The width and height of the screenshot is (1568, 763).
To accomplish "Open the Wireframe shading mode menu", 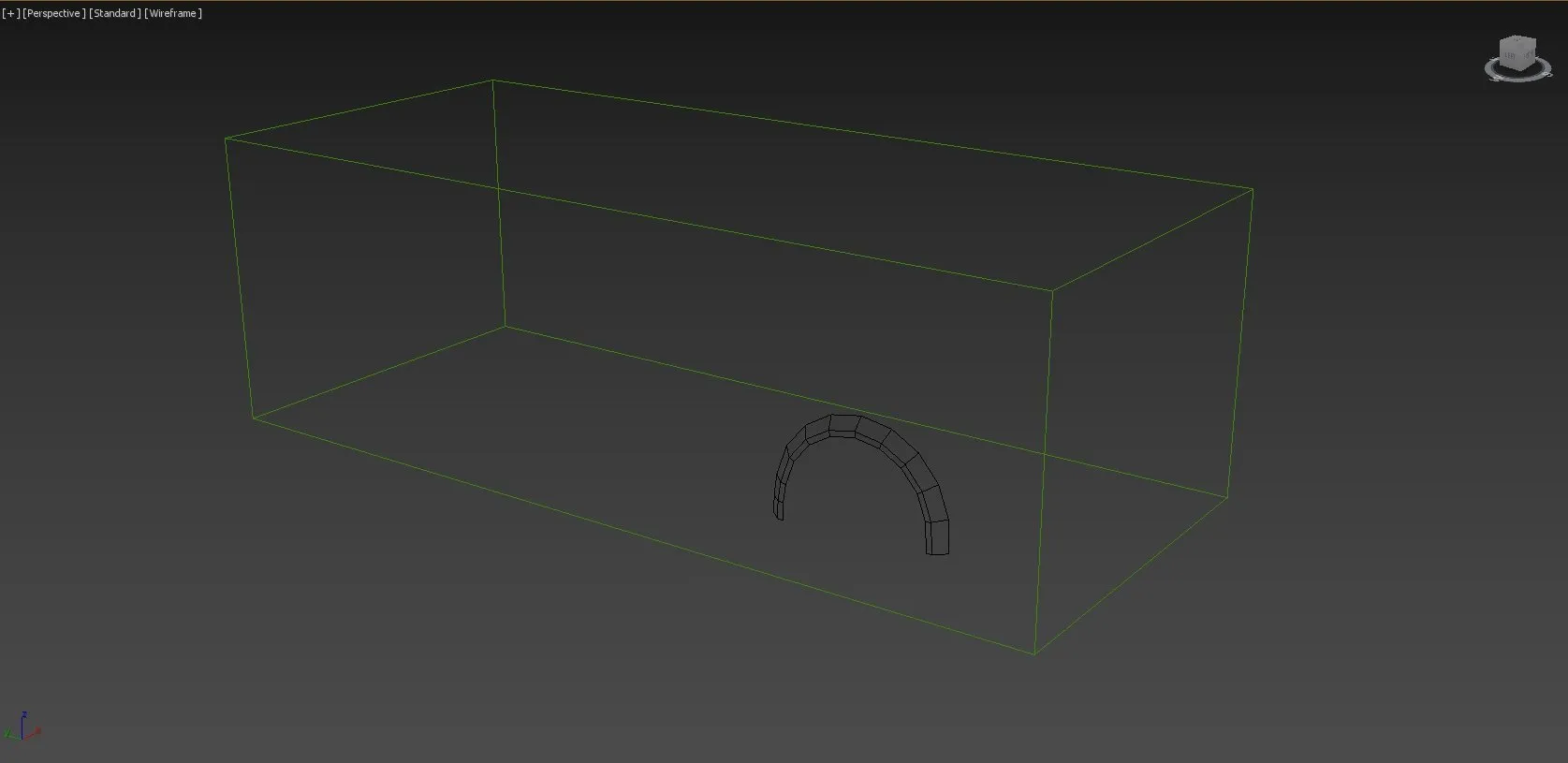I will [x=173, y=13].
